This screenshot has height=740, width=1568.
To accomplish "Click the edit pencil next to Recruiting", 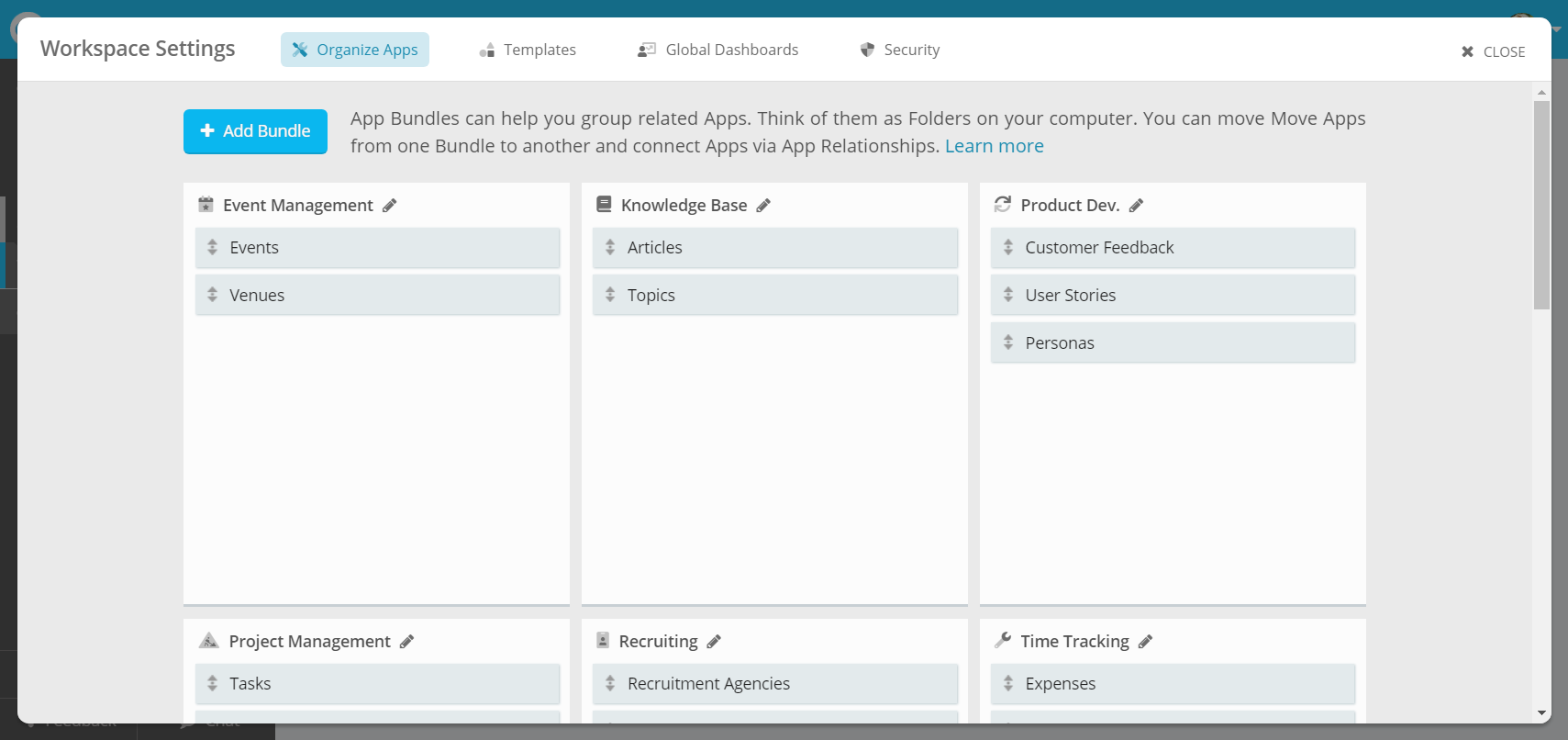I will coord(714,642).
